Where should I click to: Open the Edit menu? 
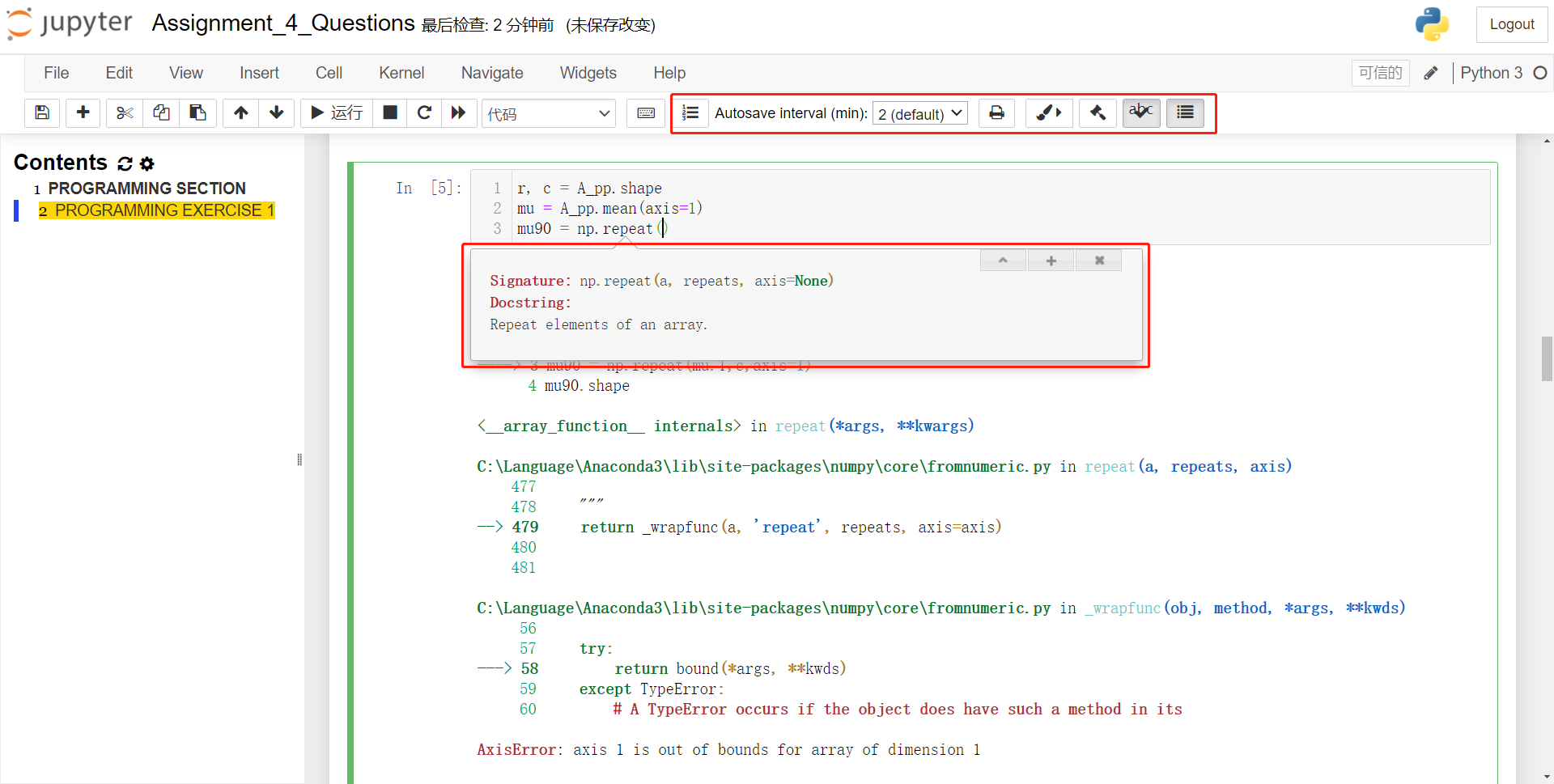pos(119,73)
